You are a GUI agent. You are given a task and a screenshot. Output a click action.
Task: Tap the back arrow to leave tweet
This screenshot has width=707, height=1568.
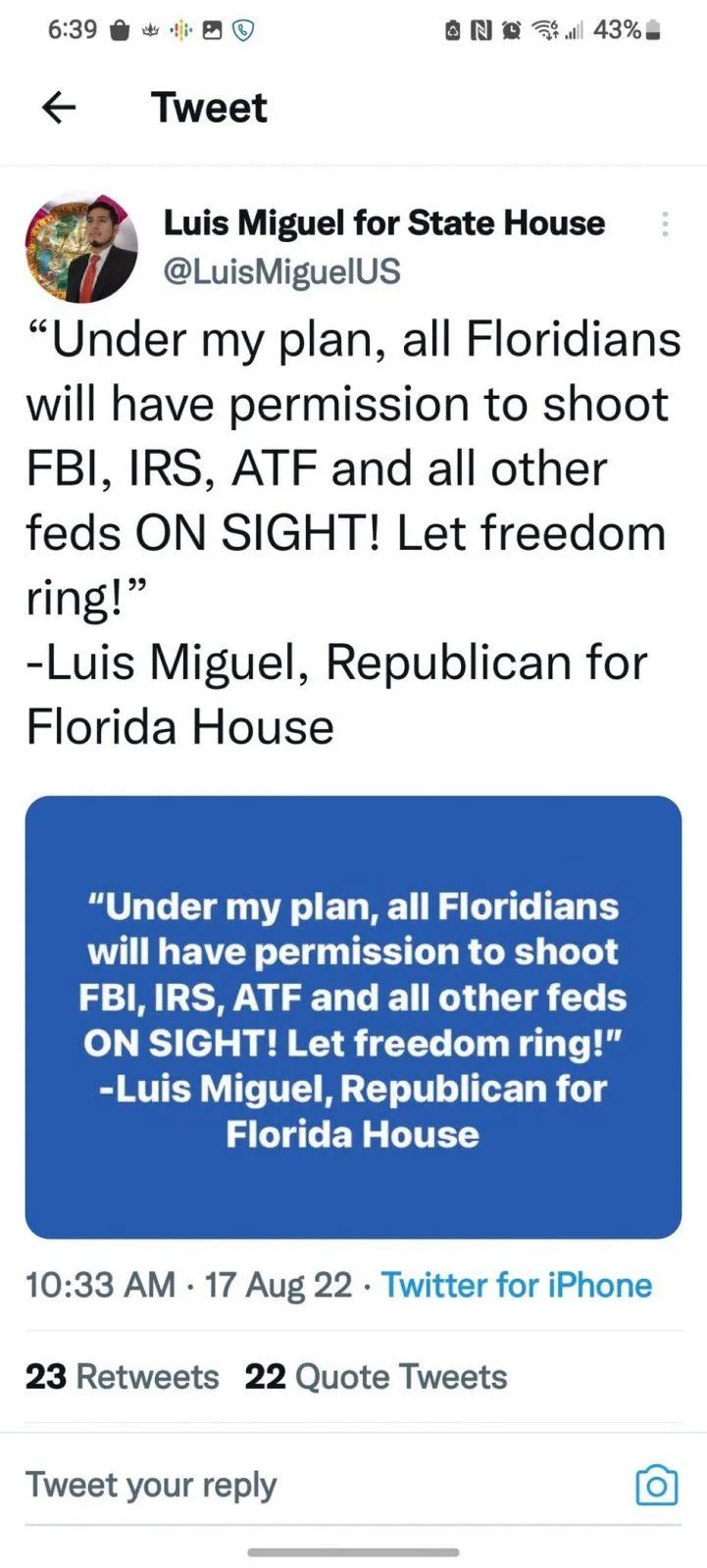coord(60,108)
